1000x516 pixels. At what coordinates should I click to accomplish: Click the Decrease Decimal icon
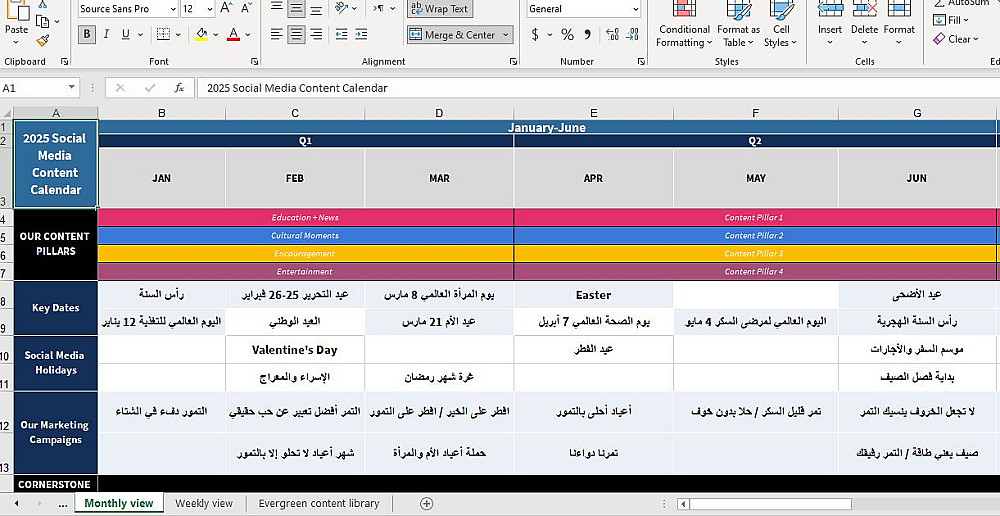pos(633,34)
